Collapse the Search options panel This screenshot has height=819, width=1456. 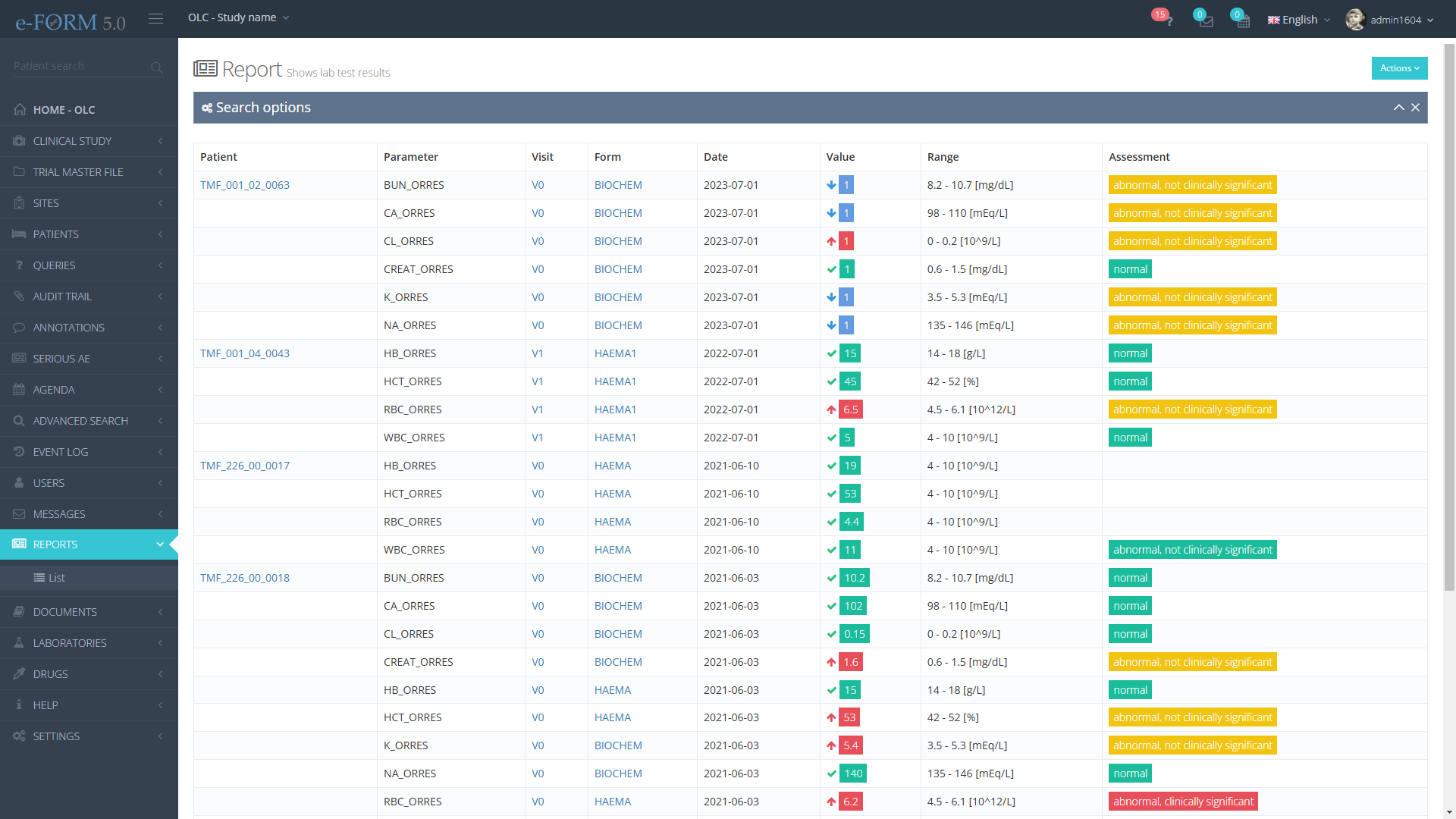coord(1398,108)
